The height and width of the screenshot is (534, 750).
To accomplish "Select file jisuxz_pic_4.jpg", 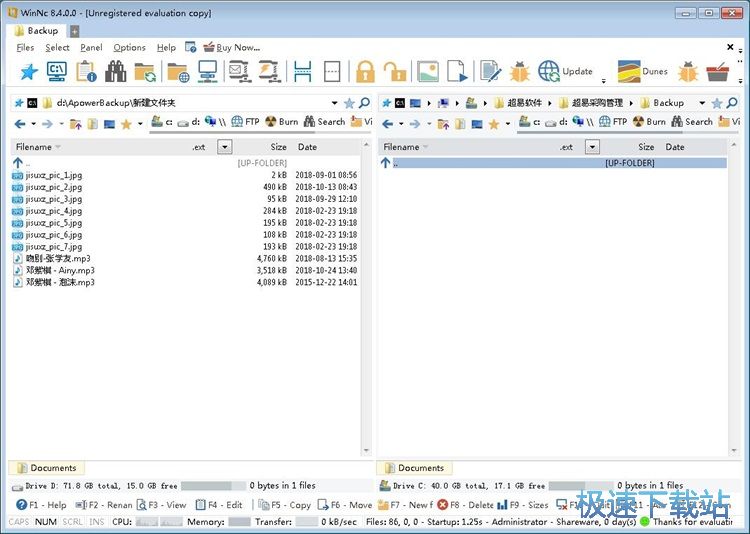I will [x=185, y=211].
